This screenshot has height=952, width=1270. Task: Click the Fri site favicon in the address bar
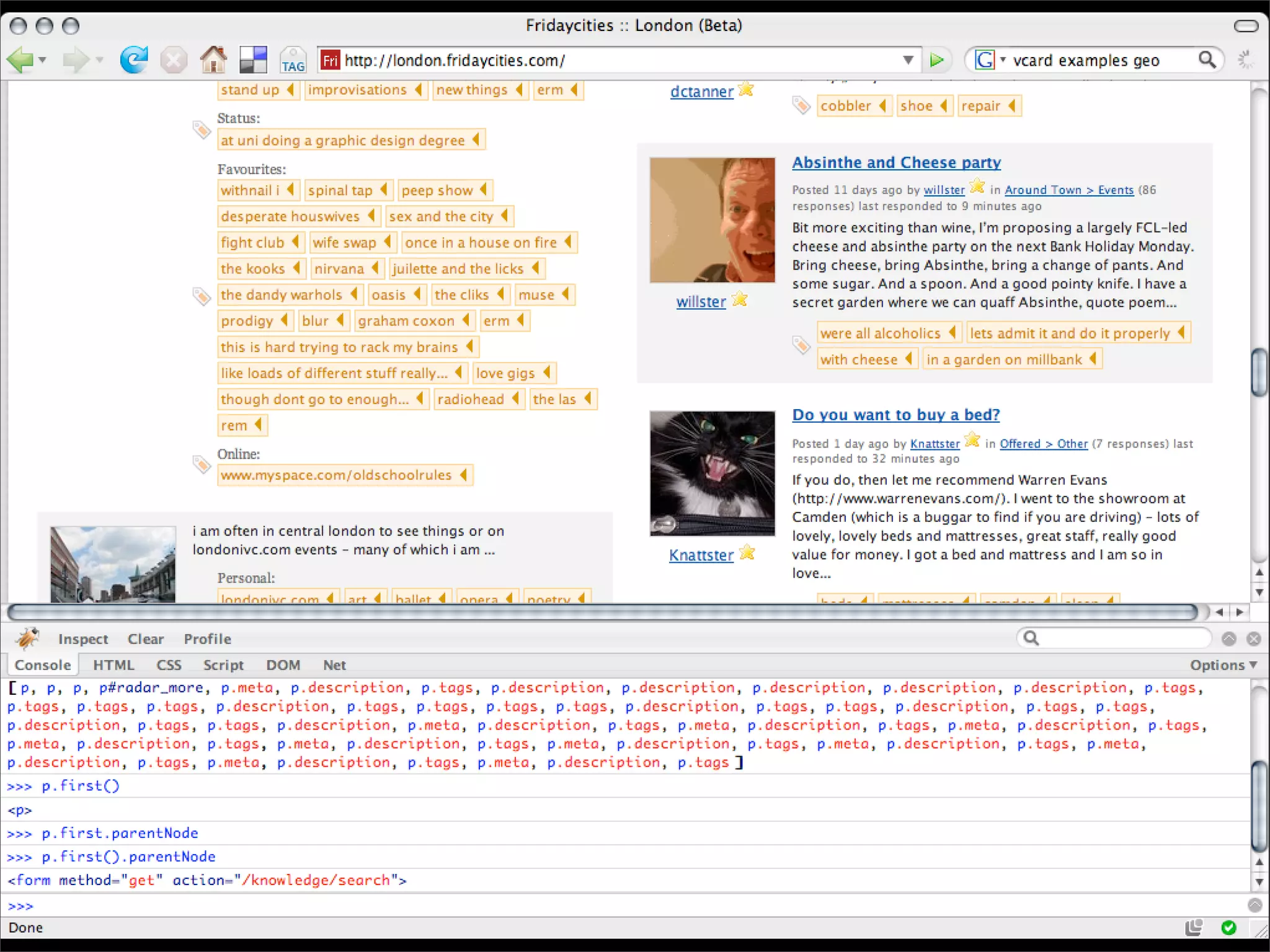(x=330, y=60)
